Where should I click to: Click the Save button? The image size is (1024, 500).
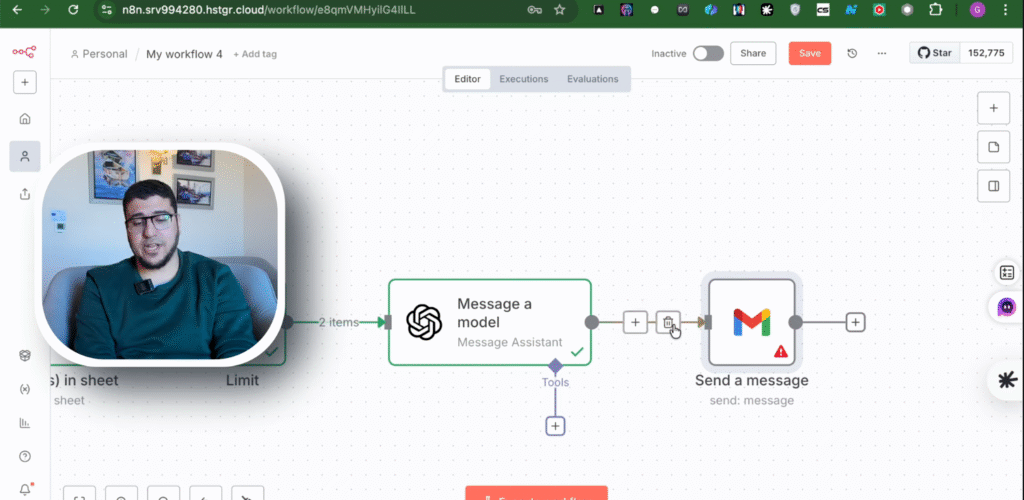tap(809, 54)
